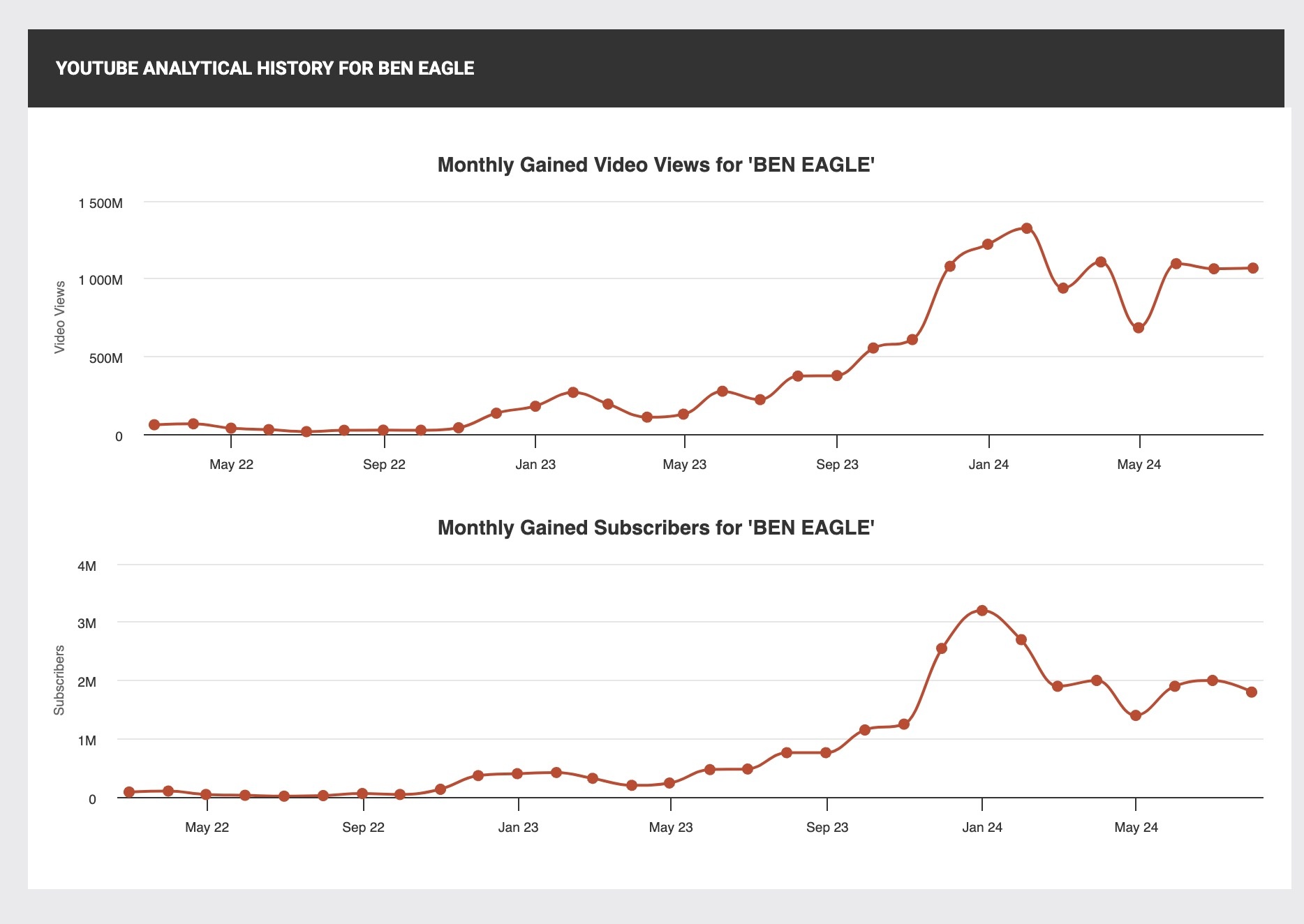Click the 'Monthly Gained Subscribers' chart title
Viewport: 1304px width, 924px height.
[x=655, y=528]
